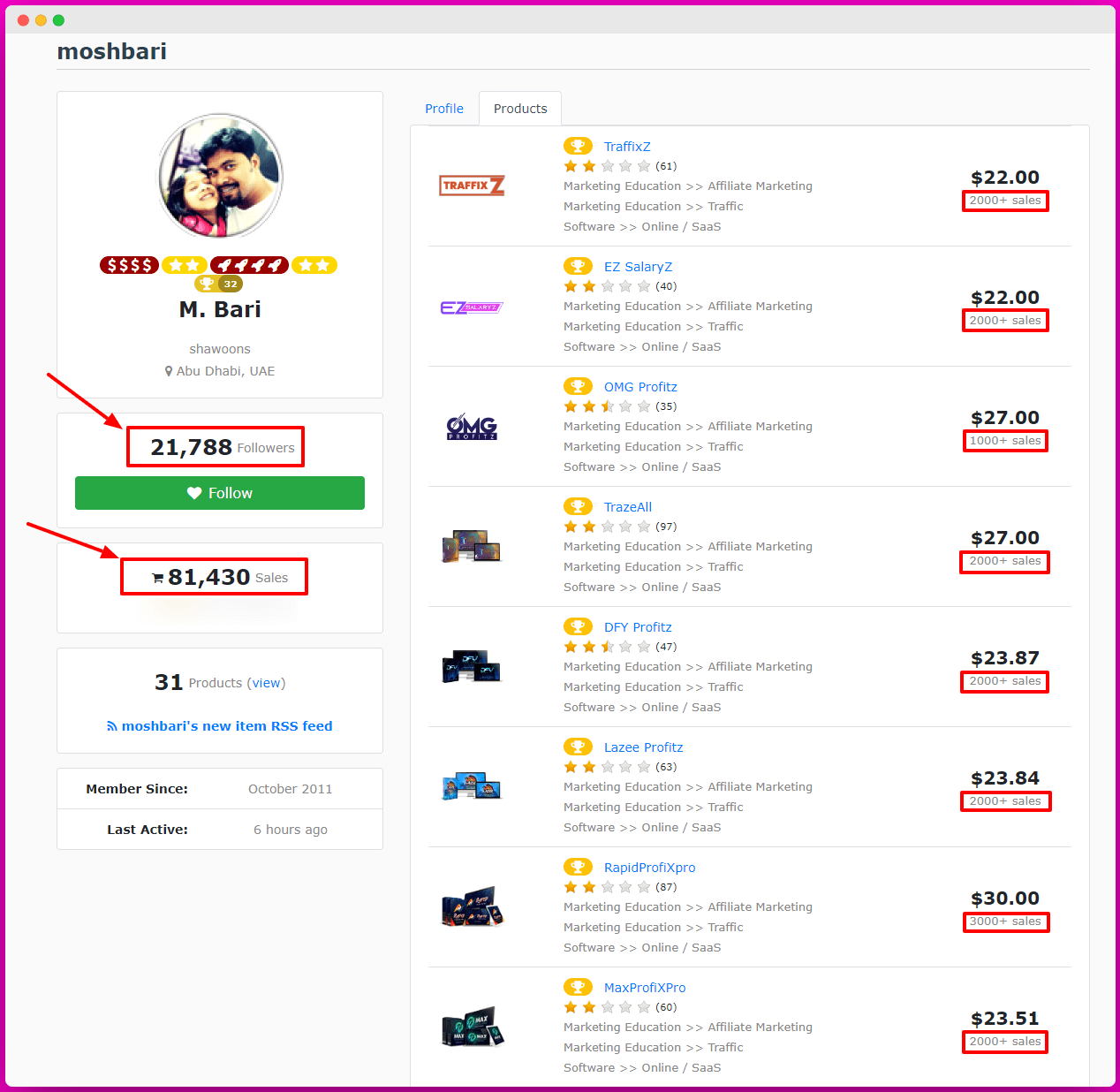Viewport: 1120px width, 1092px height.
Task: Open the TrazeAll product link
Action: pyautogui.click(x=628, y=507)
